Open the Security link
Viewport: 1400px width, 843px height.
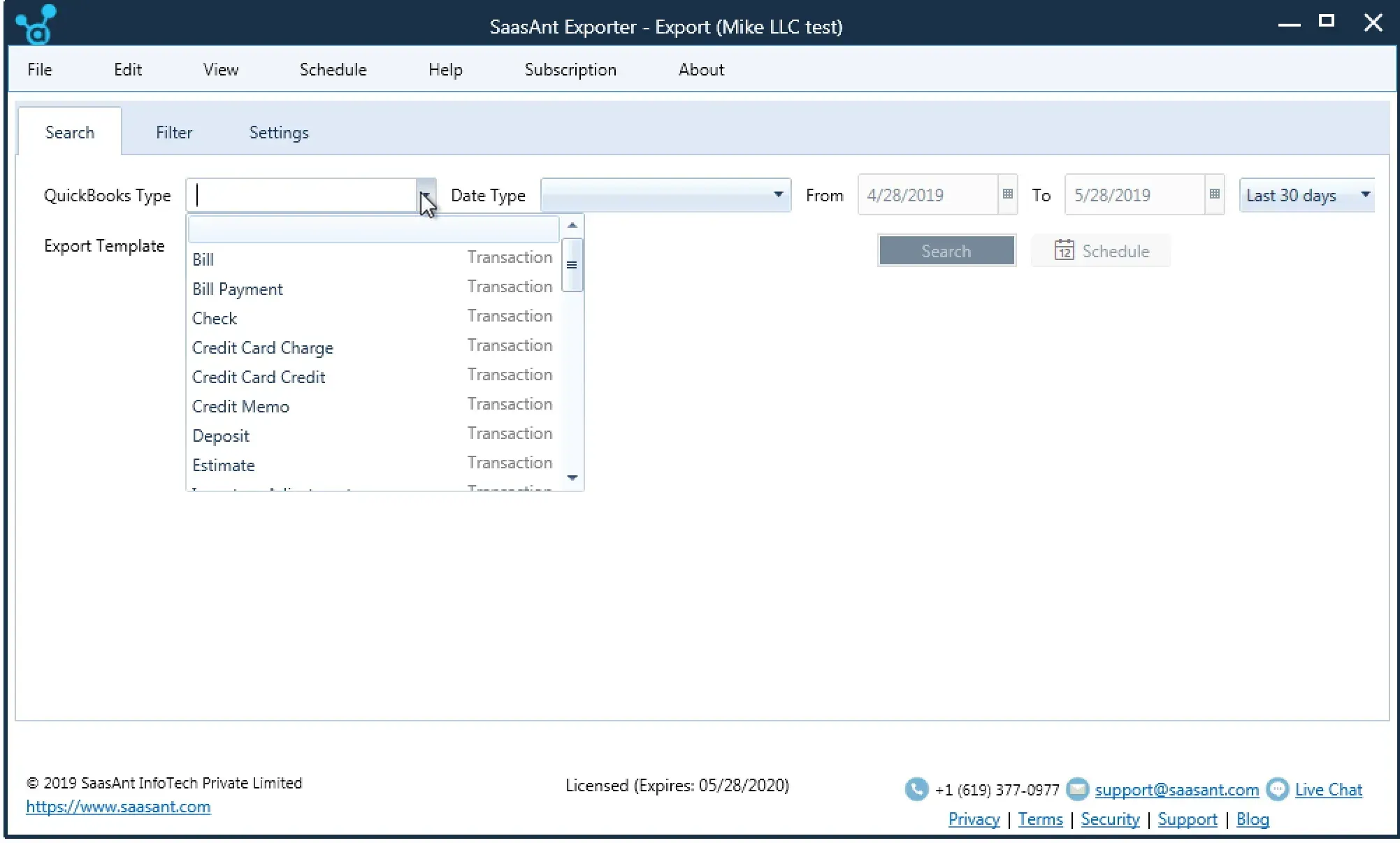(x=1110, y=819)
